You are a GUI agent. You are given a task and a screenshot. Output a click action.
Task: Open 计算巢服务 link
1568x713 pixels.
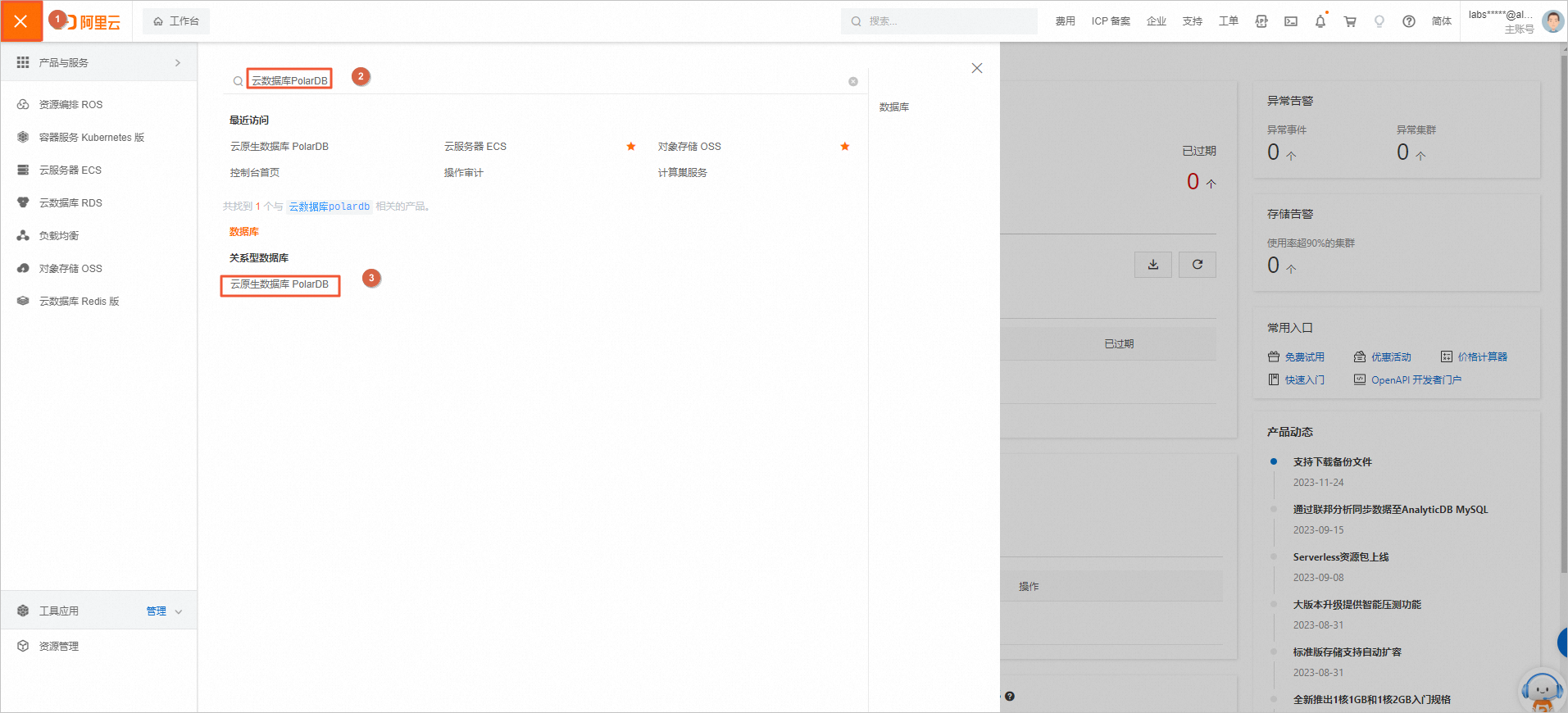(683, 173)
